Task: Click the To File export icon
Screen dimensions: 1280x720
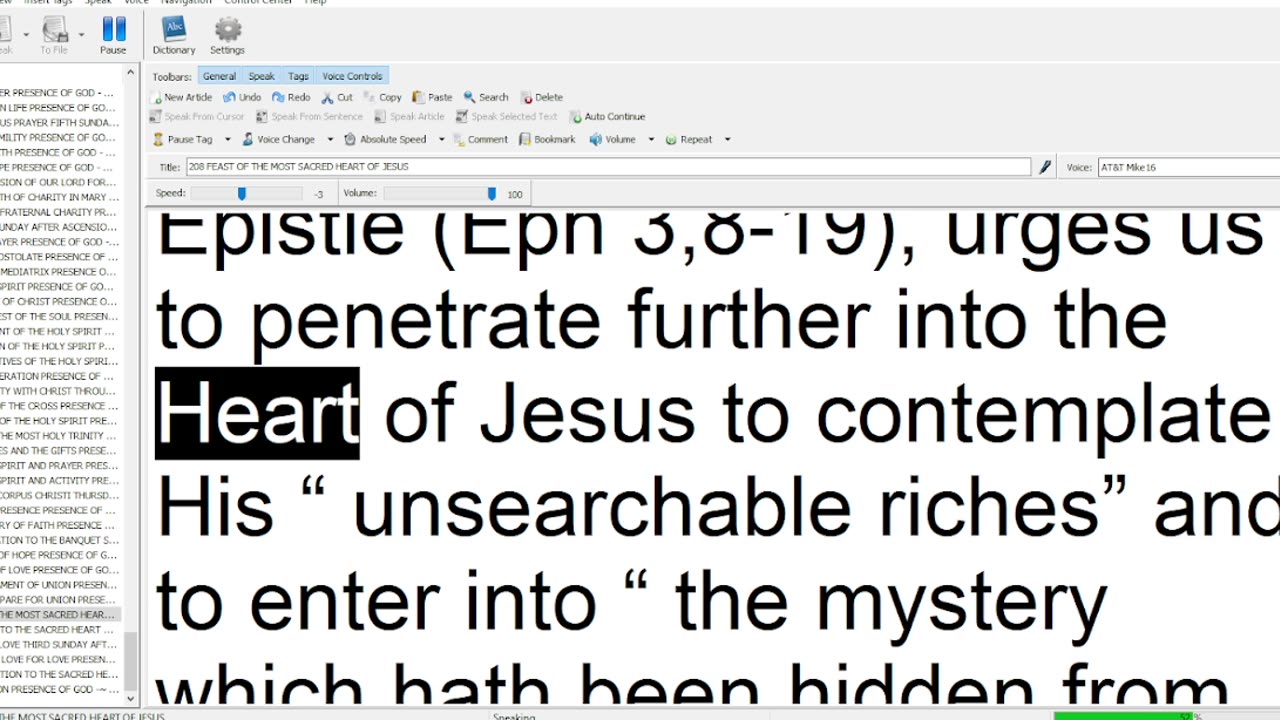Action: (53, 36)
